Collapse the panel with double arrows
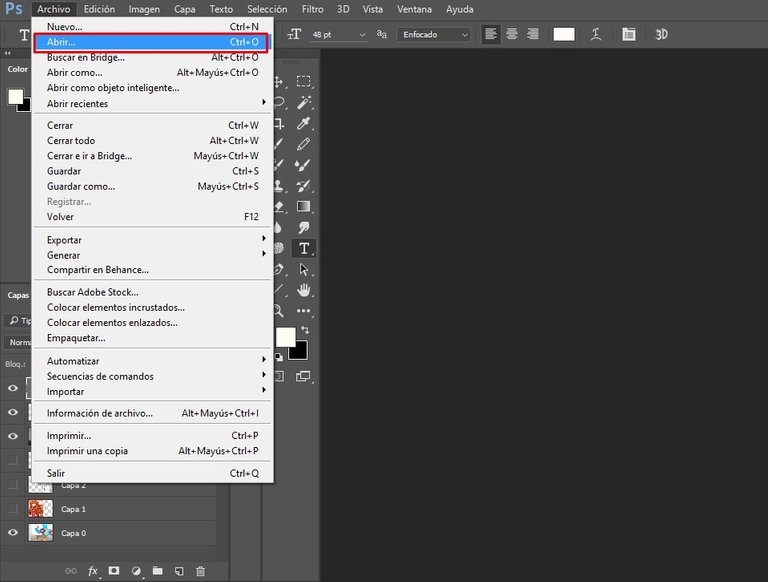Viewport: 768px width, 582px height. pos(7,53)
